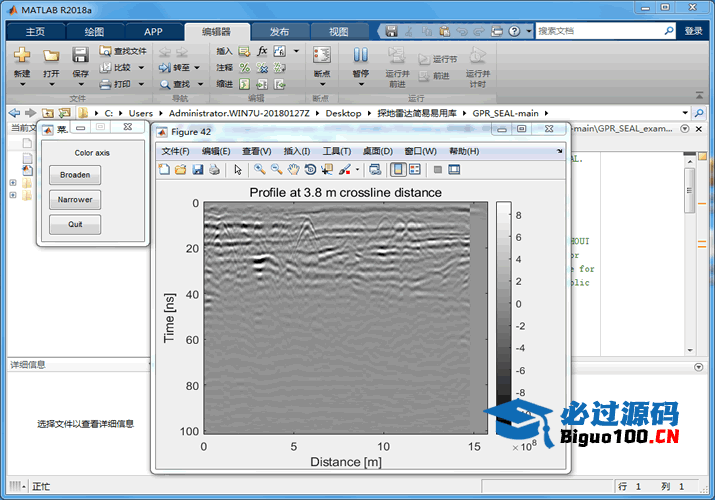Click the Broaden button
Image resolution: width=715 pixels, height=500 pixels.
[75, 175]
